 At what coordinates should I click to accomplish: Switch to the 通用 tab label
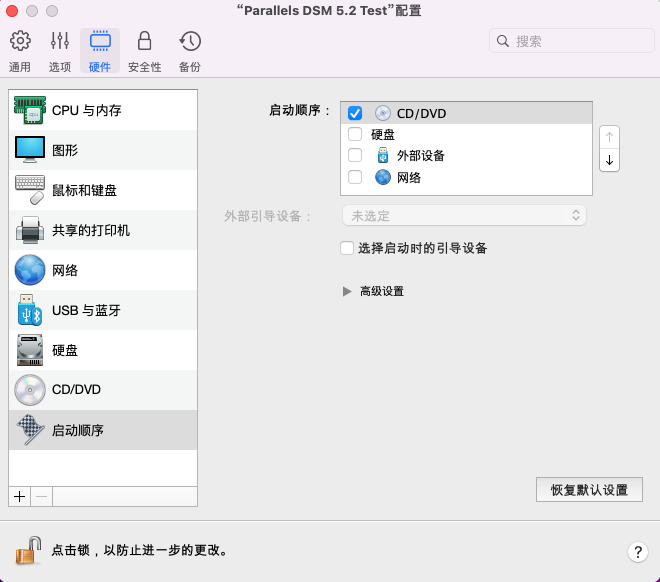(x=20, y=67)
